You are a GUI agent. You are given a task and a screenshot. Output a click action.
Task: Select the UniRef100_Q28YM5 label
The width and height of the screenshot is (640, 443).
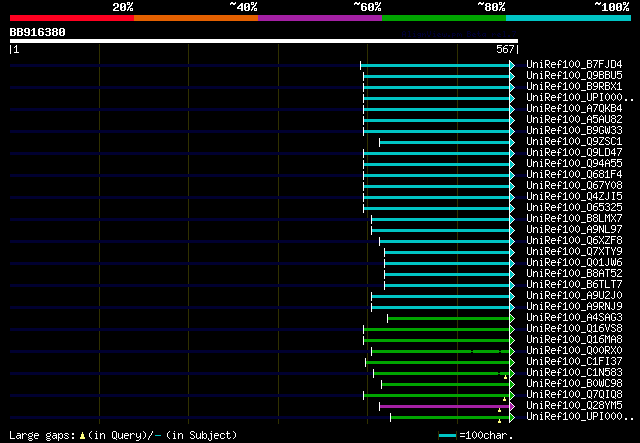tap(574, 406)
